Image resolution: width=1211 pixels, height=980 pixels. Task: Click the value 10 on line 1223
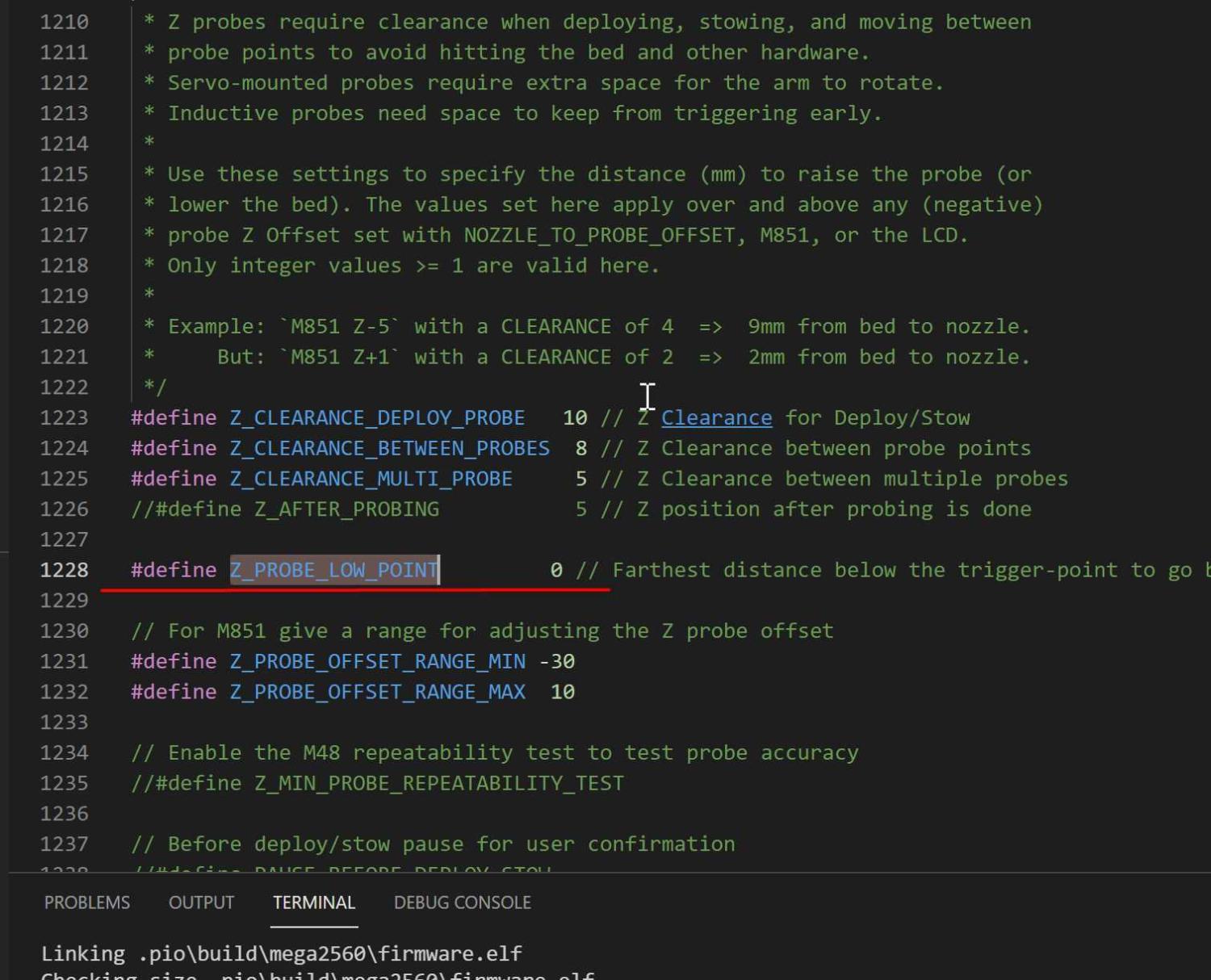click(x=575, y=418)
